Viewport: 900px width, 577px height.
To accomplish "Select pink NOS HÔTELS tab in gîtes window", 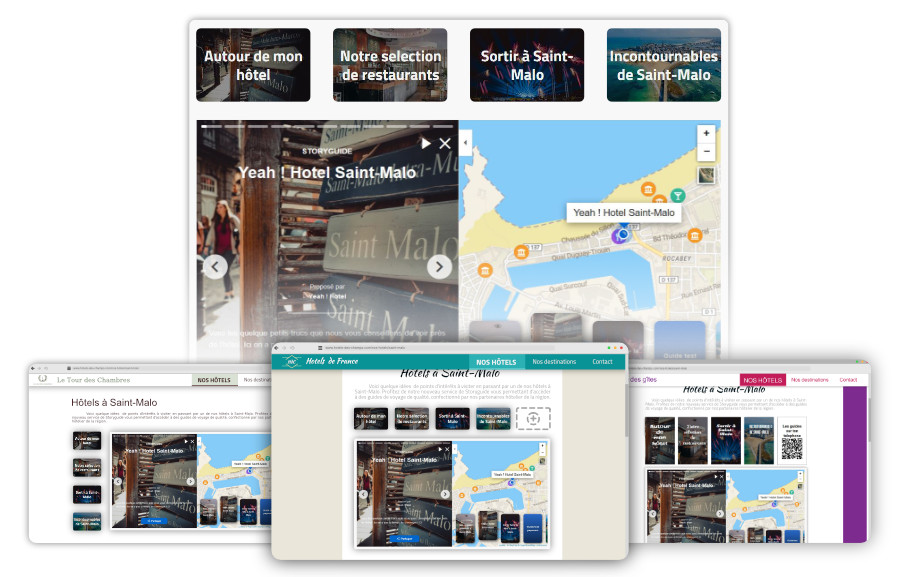I will coord(762,380).
